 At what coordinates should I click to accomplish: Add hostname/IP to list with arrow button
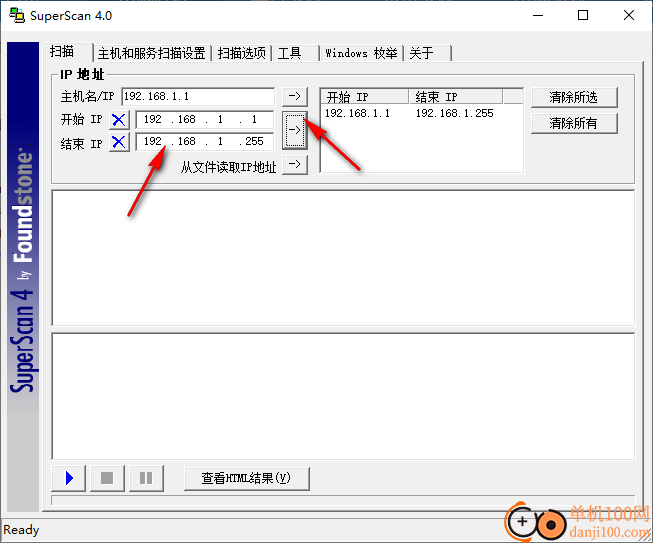[295, 96]
